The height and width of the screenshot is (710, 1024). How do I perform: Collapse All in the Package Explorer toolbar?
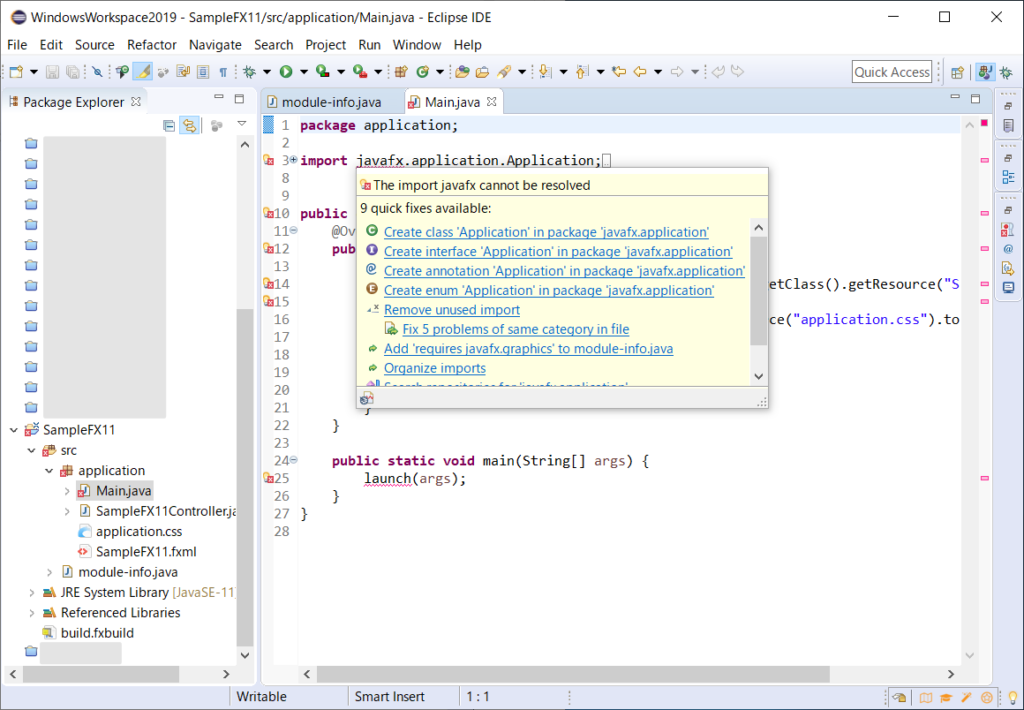coord(168,125)
